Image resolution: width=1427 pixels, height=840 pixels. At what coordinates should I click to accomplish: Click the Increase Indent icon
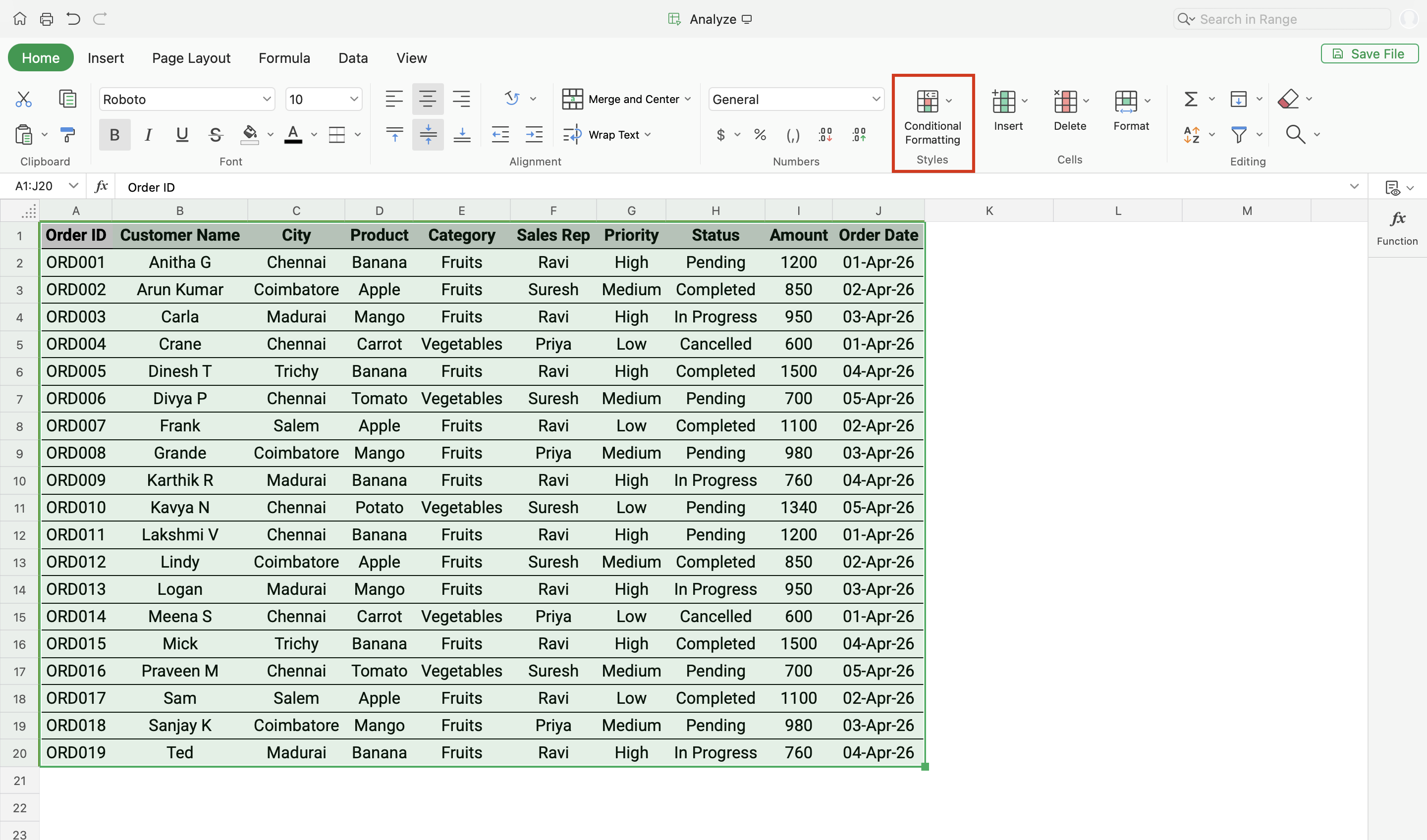click(534, 135)
